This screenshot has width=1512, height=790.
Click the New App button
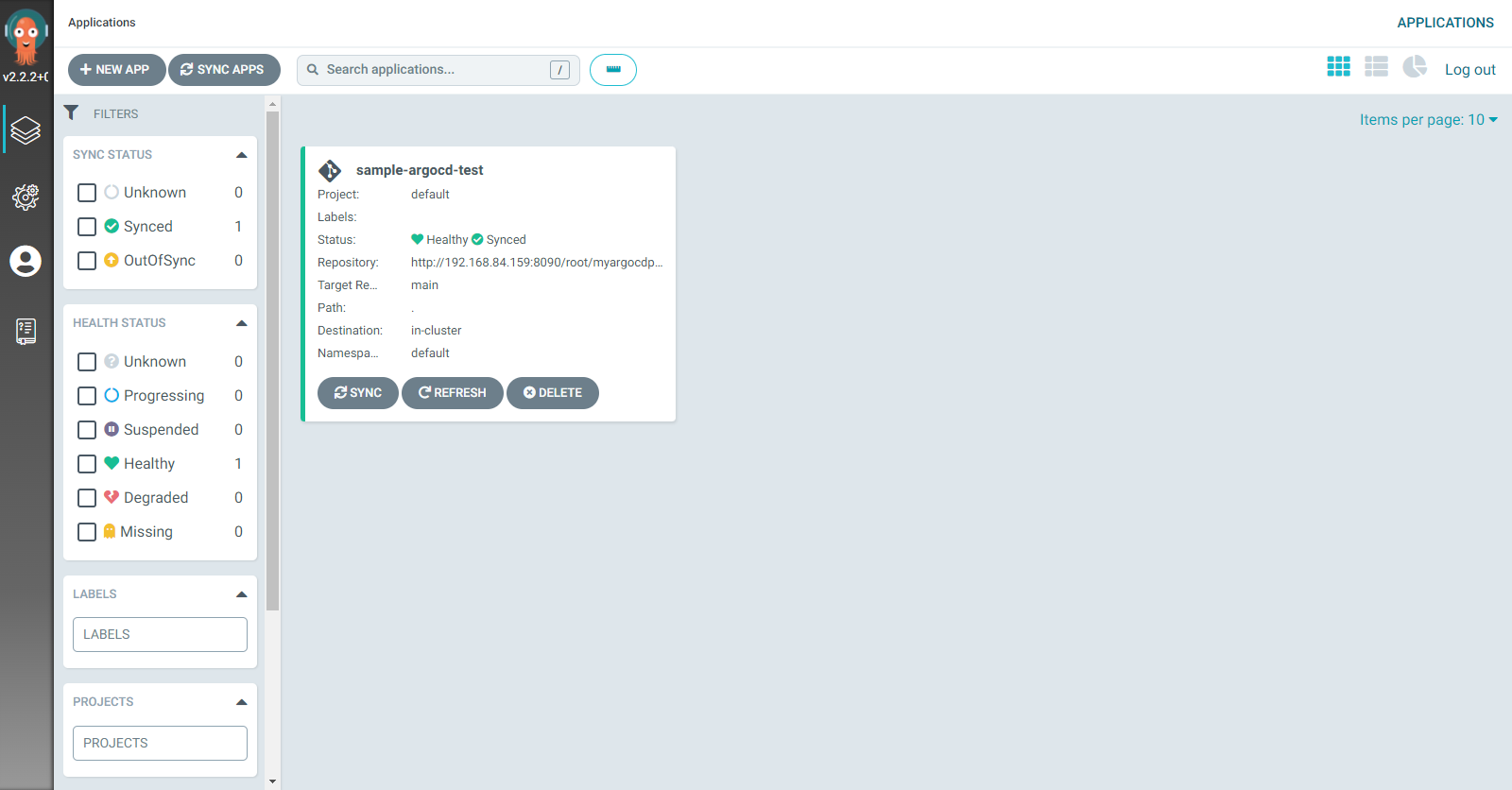click(x=116, y=70)
